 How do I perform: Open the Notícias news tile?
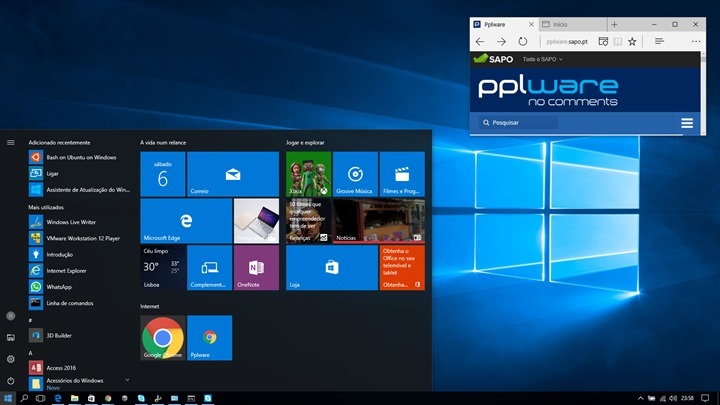pyautogui.click(x=378, y=221)
